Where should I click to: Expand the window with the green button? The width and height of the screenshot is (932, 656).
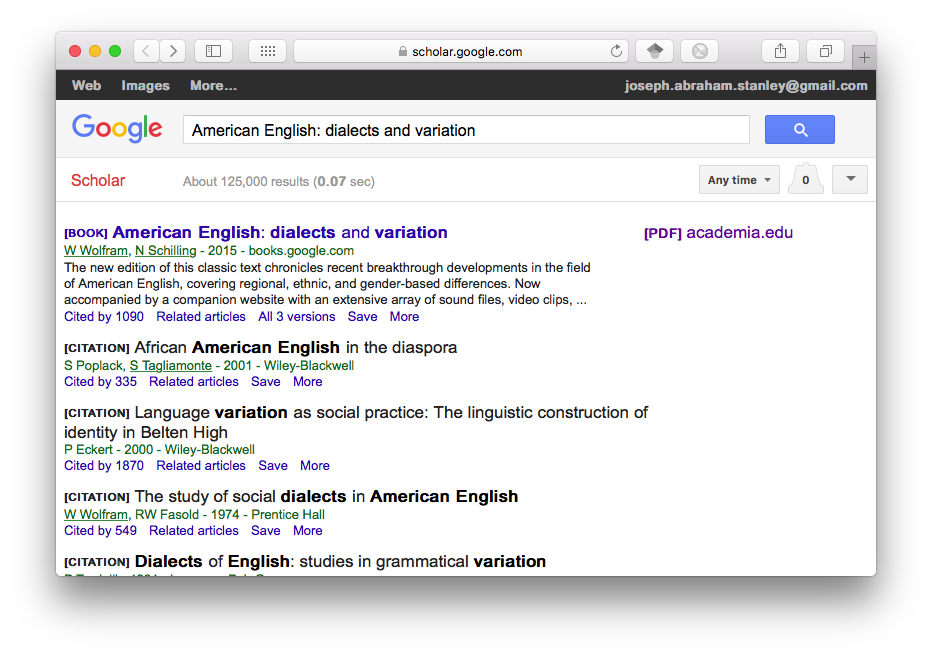115,51
